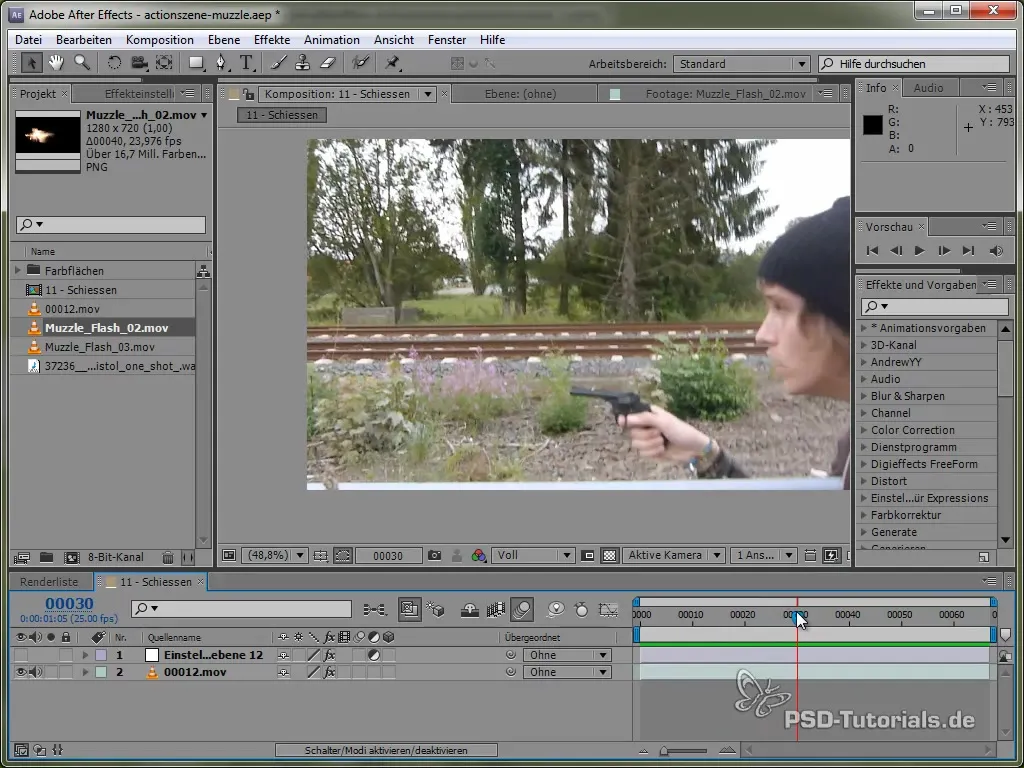Click the label color swatch of 00012.mov layer

[101, 672]
